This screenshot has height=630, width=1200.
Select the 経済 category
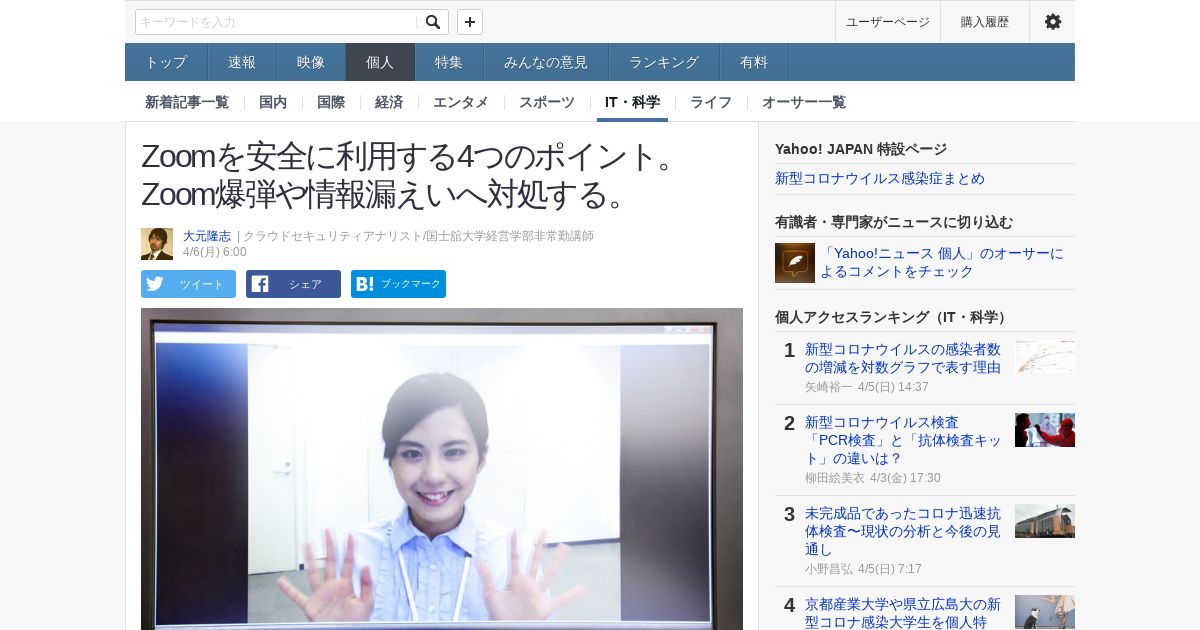389,102
